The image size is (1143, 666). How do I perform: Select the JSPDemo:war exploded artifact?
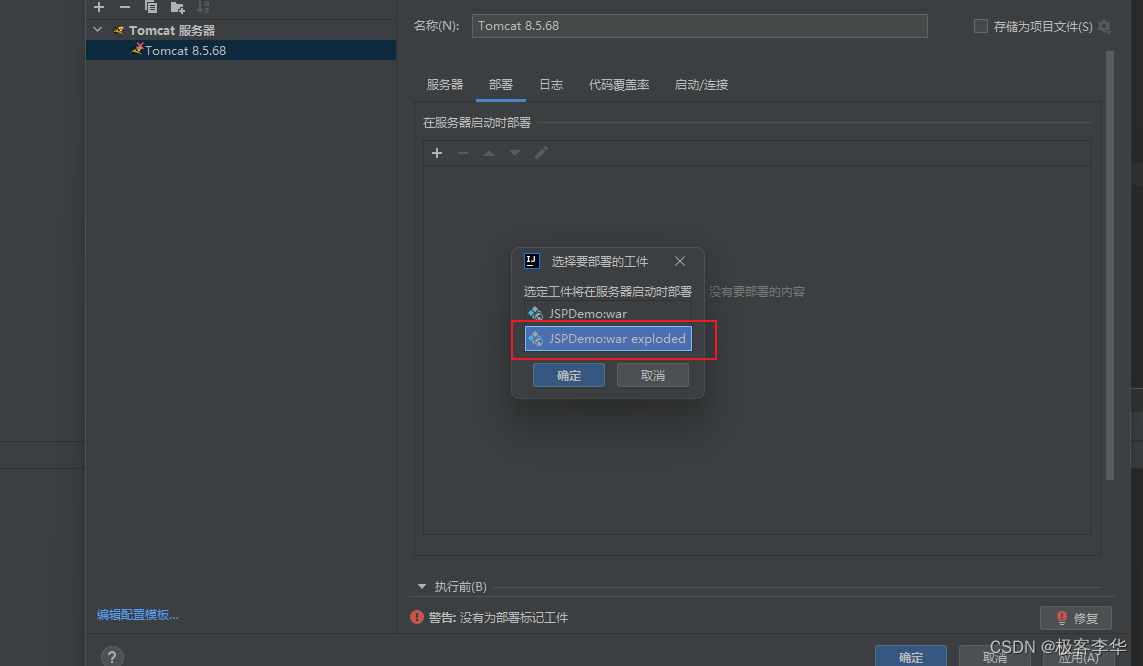[x=608, y=339]
